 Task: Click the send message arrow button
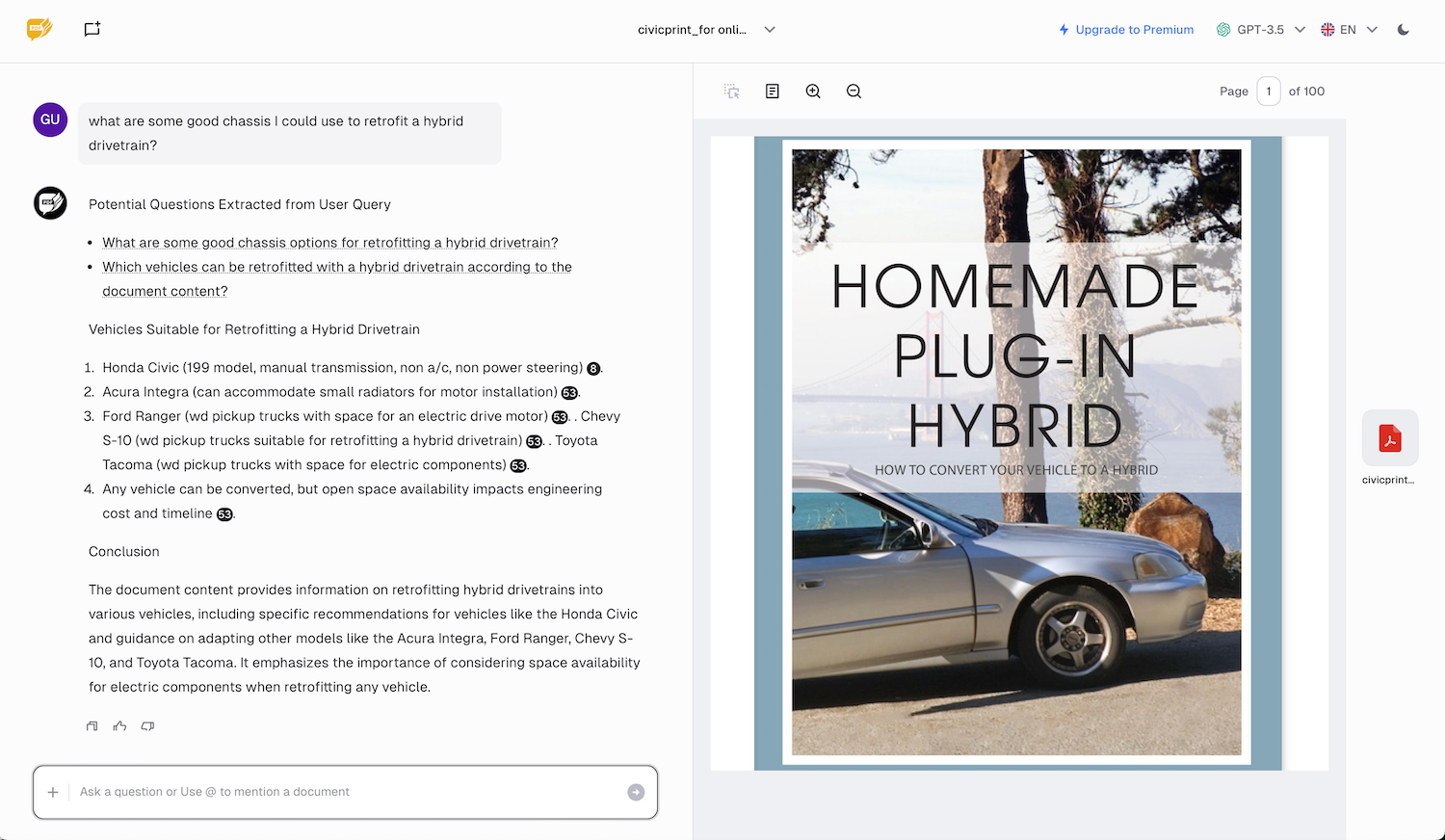pos(636,792)
